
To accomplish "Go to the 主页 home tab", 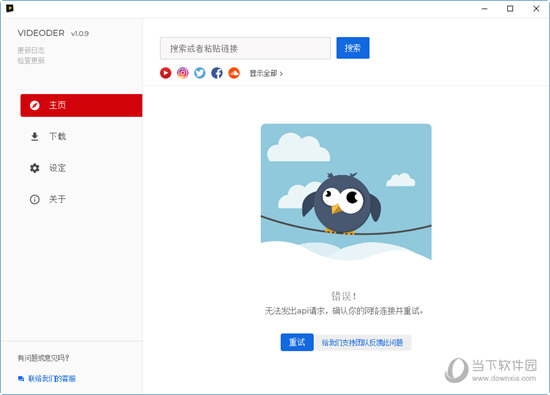I will tap(81, 105).
